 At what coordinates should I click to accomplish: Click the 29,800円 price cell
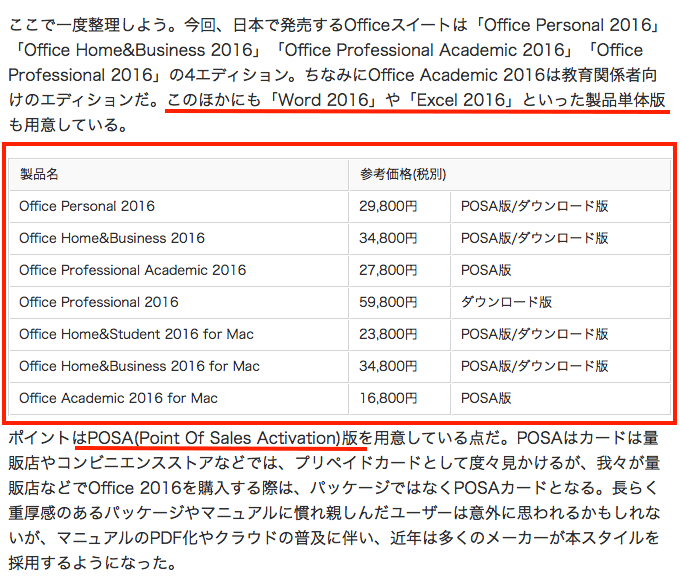[400, 206]
